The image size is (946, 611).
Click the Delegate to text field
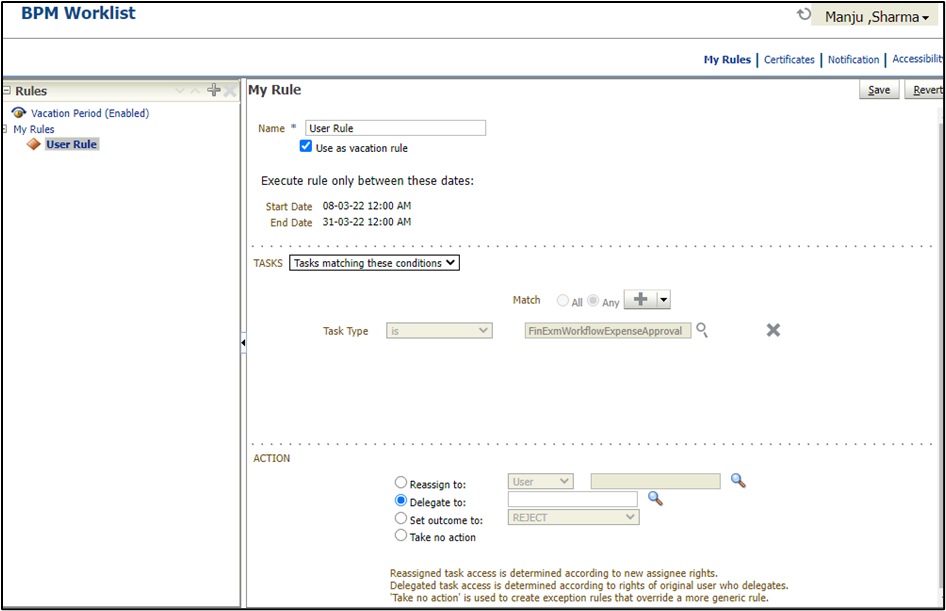573,499
